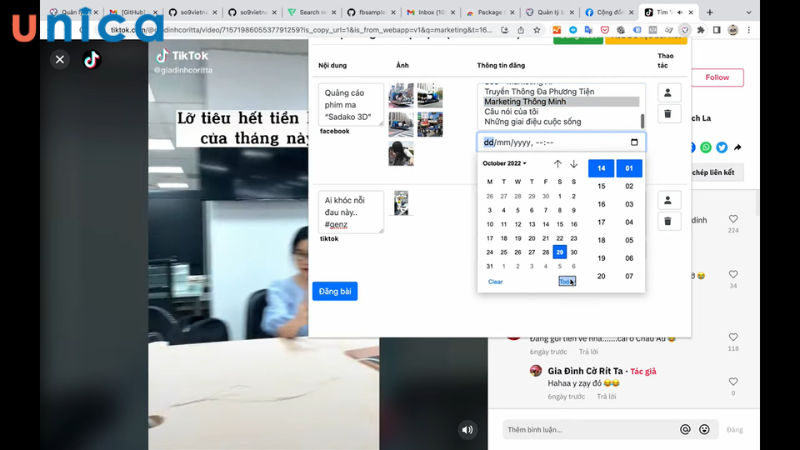
Task: Click the TikTok logo icon beside the X
Action: [x=92, y=60]
